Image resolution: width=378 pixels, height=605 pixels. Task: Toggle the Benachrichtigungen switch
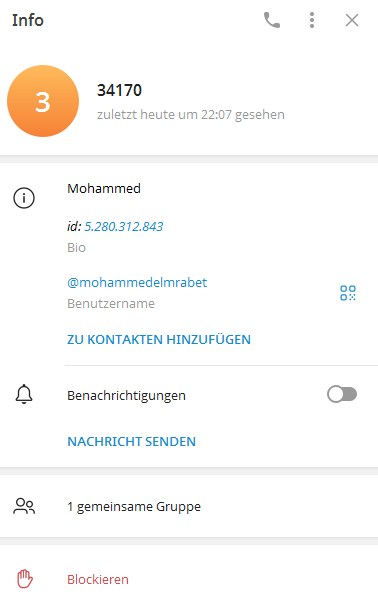click(342, 394)
